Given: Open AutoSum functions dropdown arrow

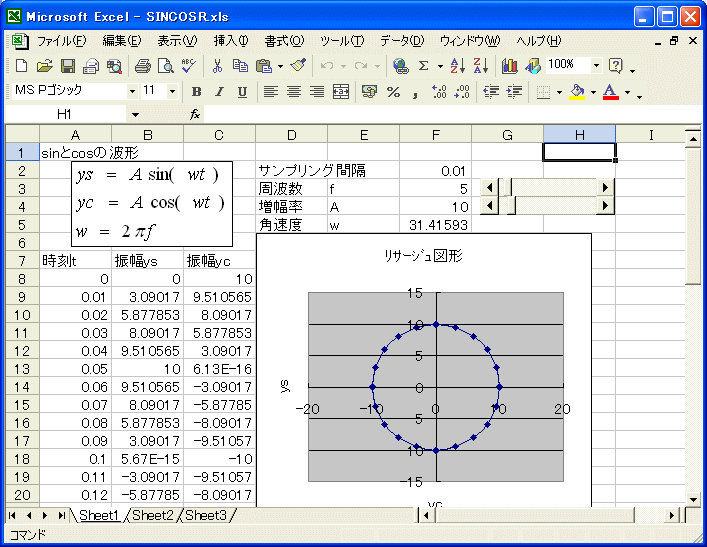Looking at the screenshot, I should pyautogui.click(x=440, y=66).
